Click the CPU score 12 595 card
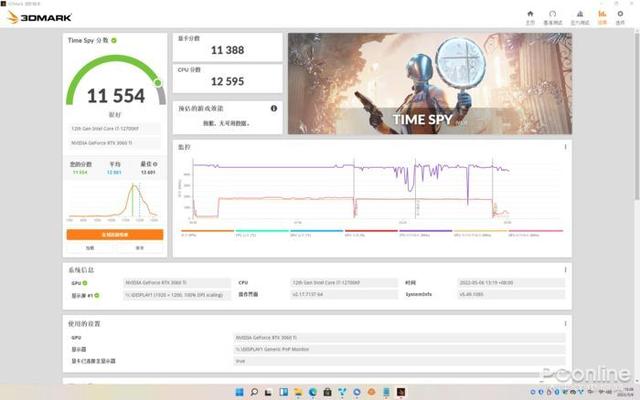Viewport: 640px width, 400px height. point(228,78)
